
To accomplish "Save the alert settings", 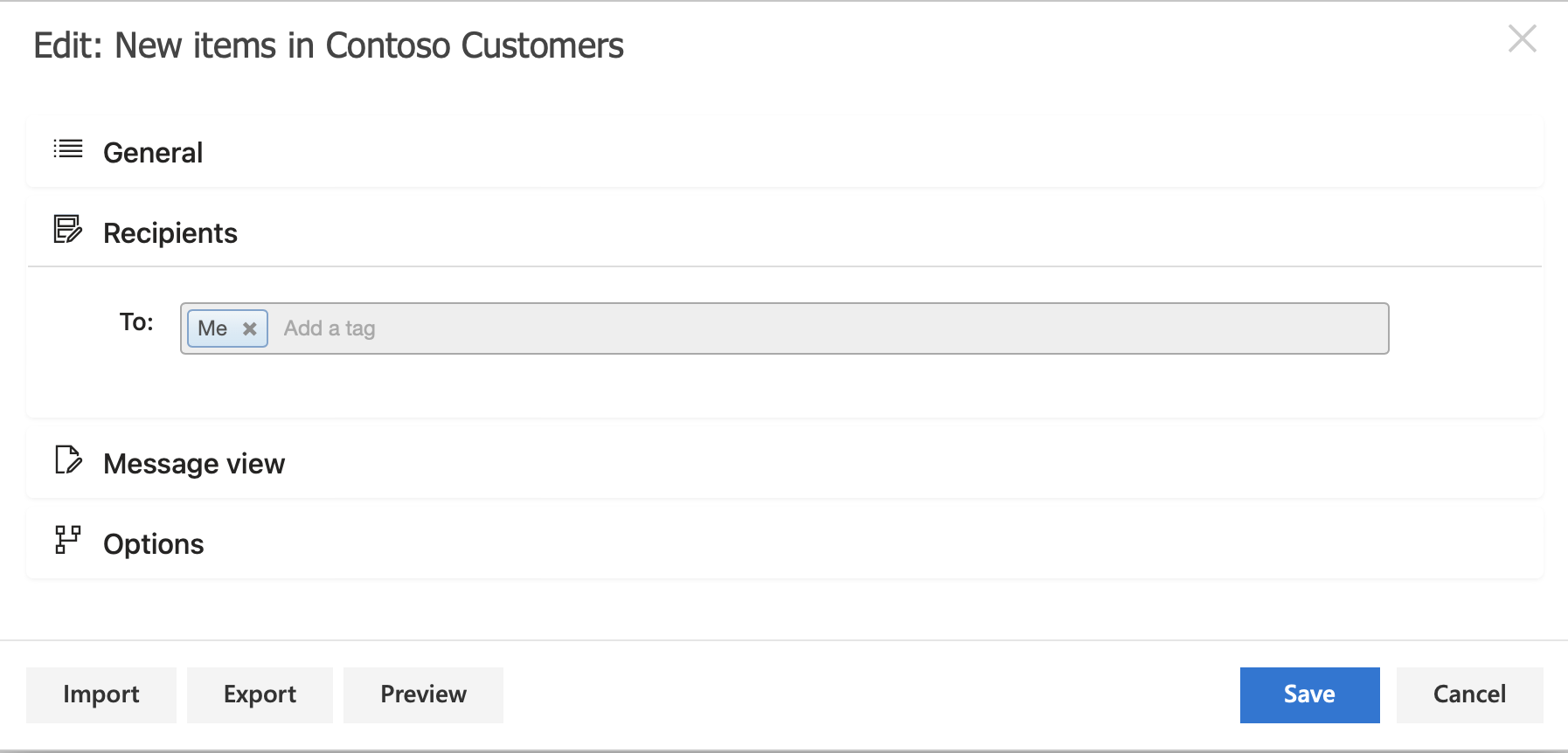I will pos(1309,694).
